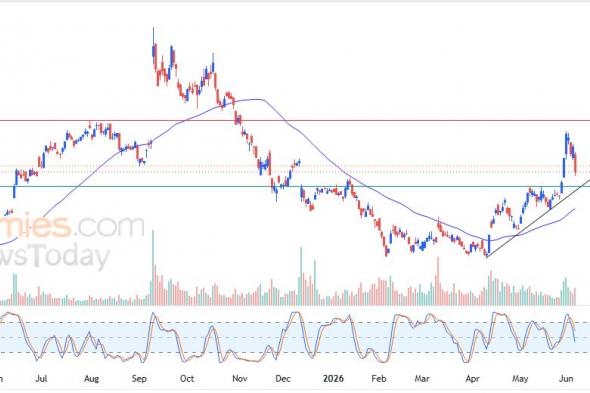
Task: Click the Sep label on time axis
Action: [139, 378]
